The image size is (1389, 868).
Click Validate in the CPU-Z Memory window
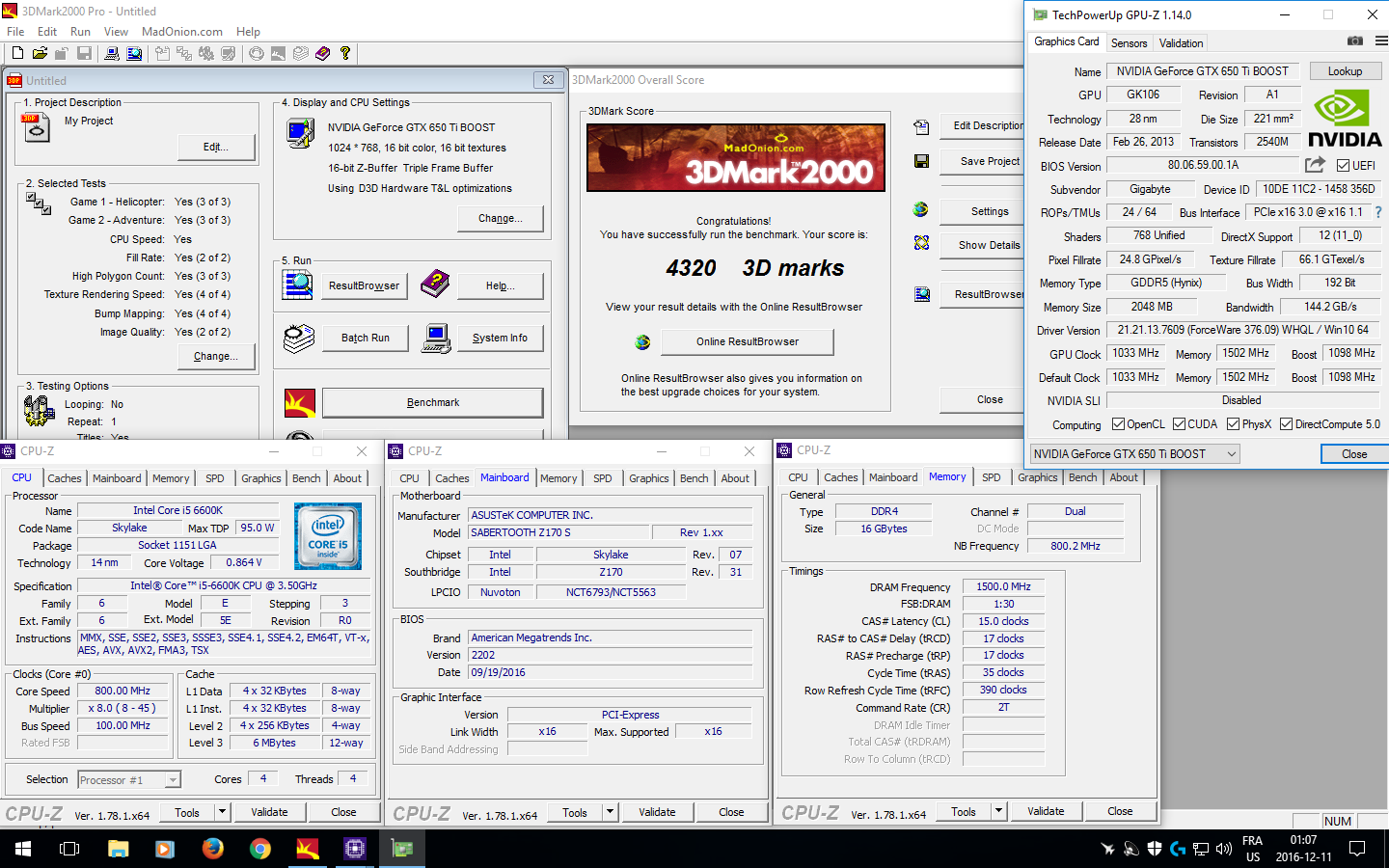1046,811
